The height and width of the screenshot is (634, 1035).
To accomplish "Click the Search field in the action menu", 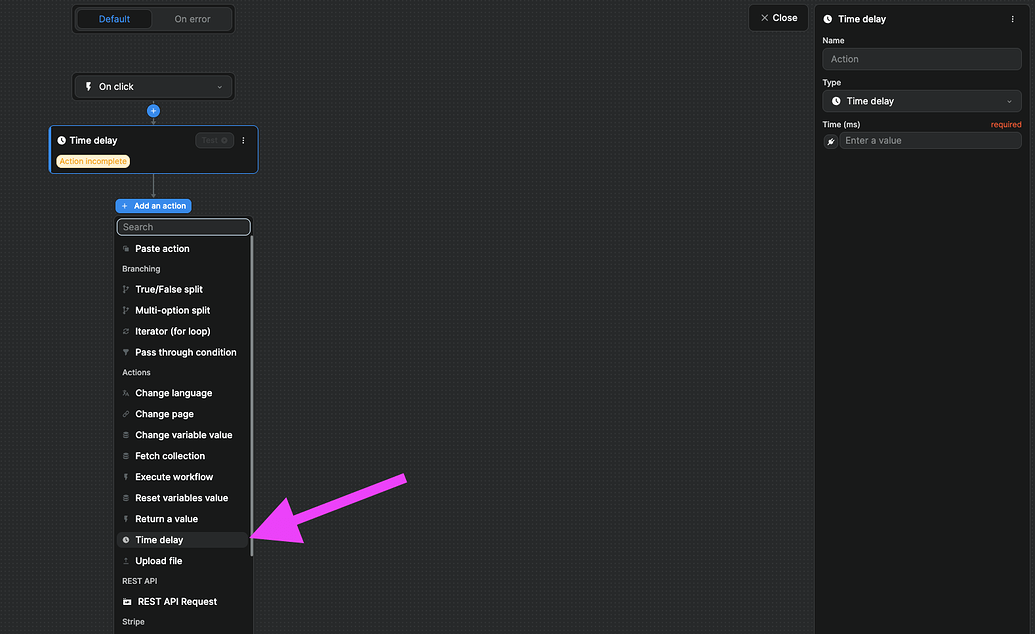I will click(183, 226).
